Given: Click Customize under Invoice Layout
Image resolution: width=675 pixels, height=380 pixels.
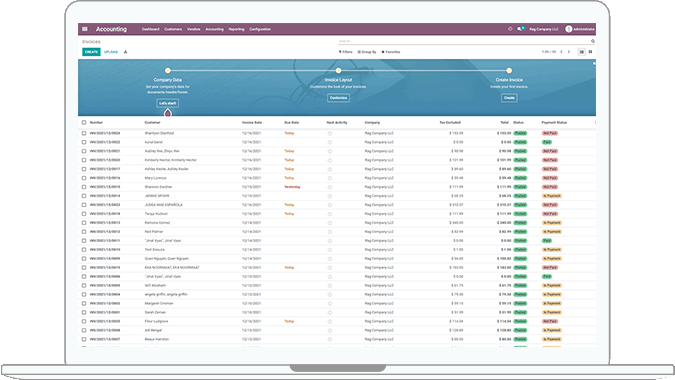Looking at the screenshot, I should 338,98.
